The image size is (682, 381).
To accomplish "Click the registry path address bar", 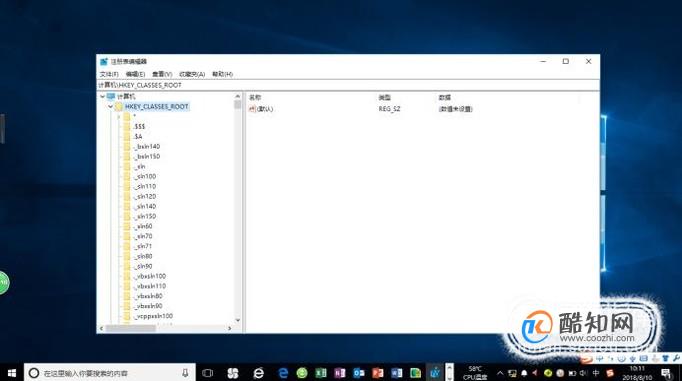I will 348,85.
